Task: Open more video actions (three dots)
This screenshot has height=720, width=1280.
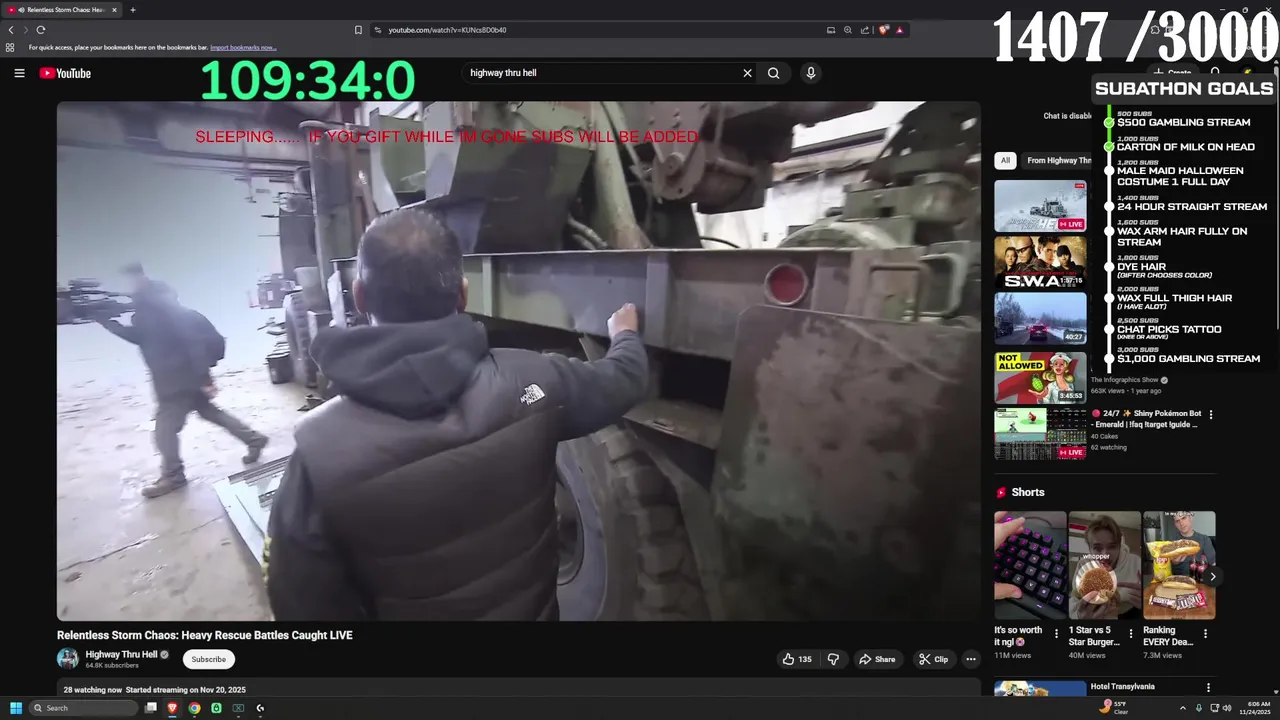Action: pyautogui.click(x=970, y=659)
